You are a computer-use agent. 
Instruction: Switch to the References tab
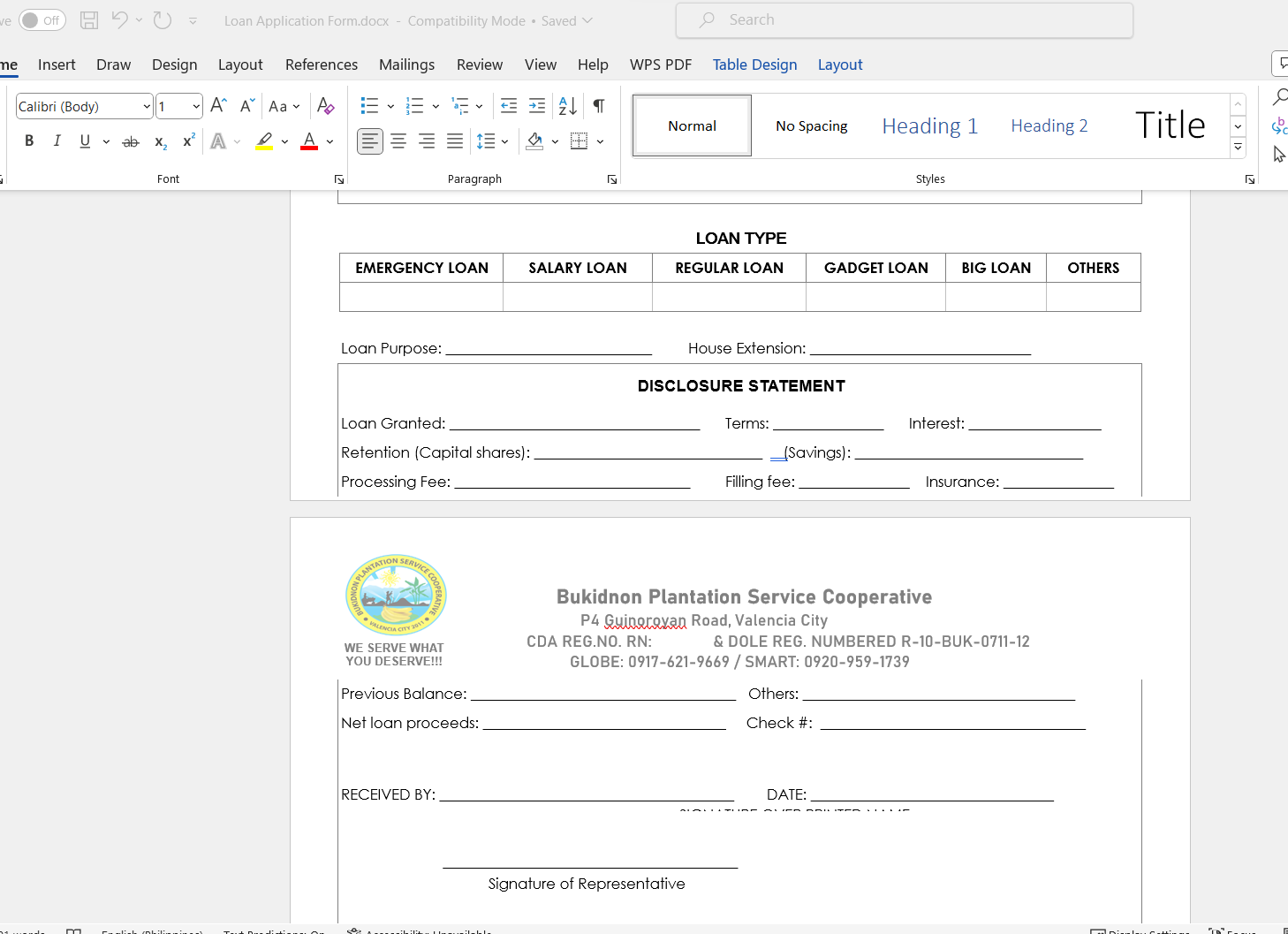tap(322, 65)
